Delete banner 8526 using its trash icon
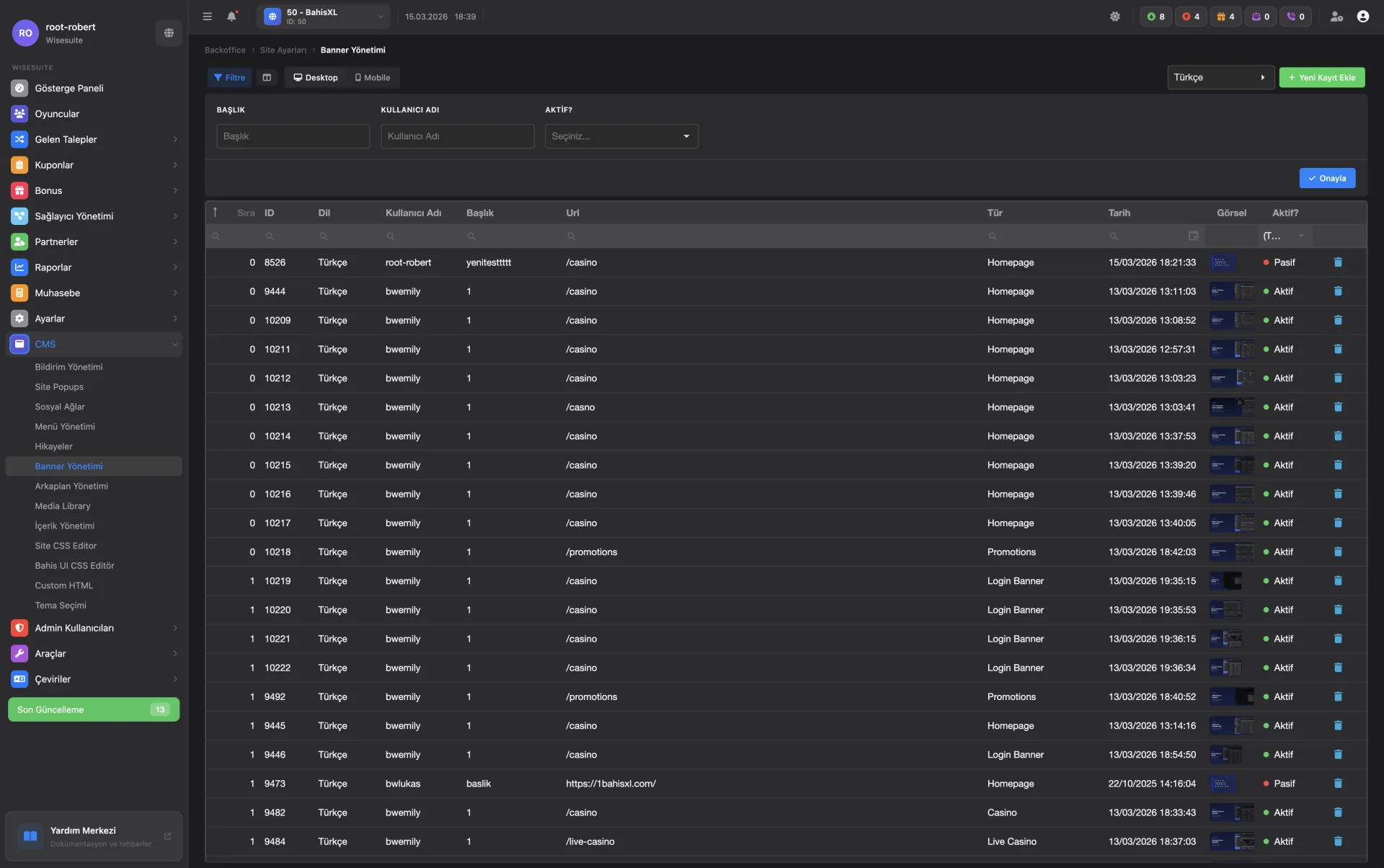This screenshot has width=1384, height=868. (x=1339, y=262)
